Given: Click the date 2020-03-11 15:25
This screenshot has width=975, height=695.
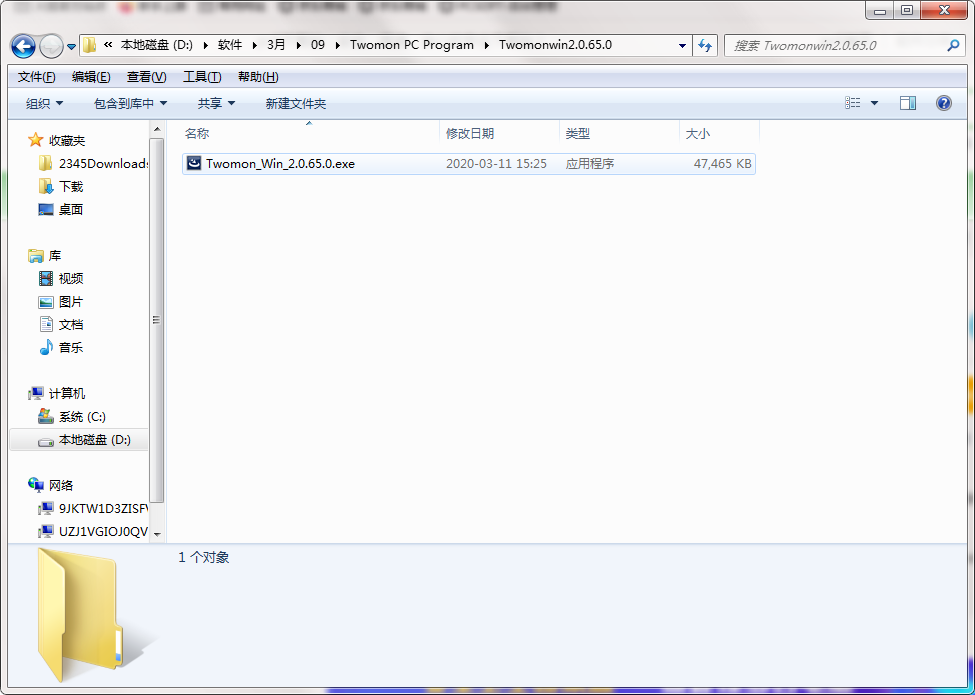Looking at the screenshot, I should click(x=496, y=164).
